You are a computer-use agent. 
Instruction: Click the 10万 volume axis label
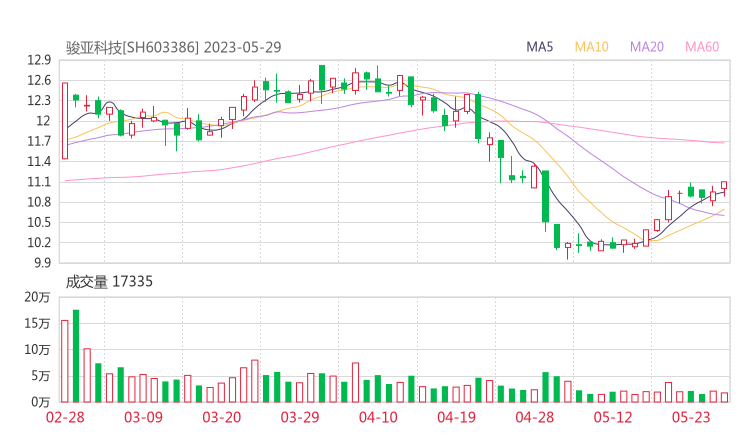[37, 350]
